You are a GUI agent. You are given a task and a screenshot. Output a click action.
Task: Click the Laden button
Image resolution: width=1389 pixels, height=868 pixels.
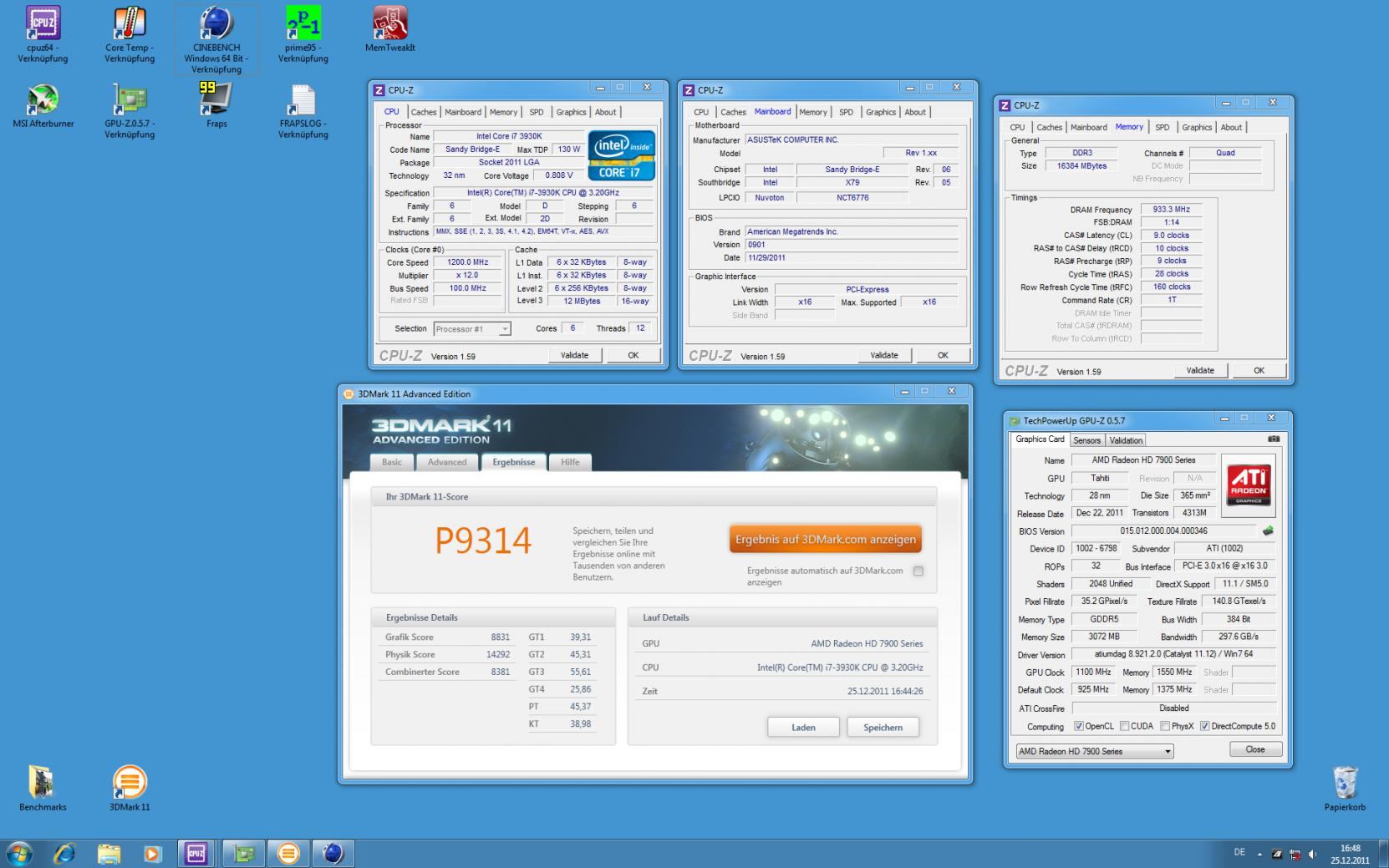click(x=803, y=727)
